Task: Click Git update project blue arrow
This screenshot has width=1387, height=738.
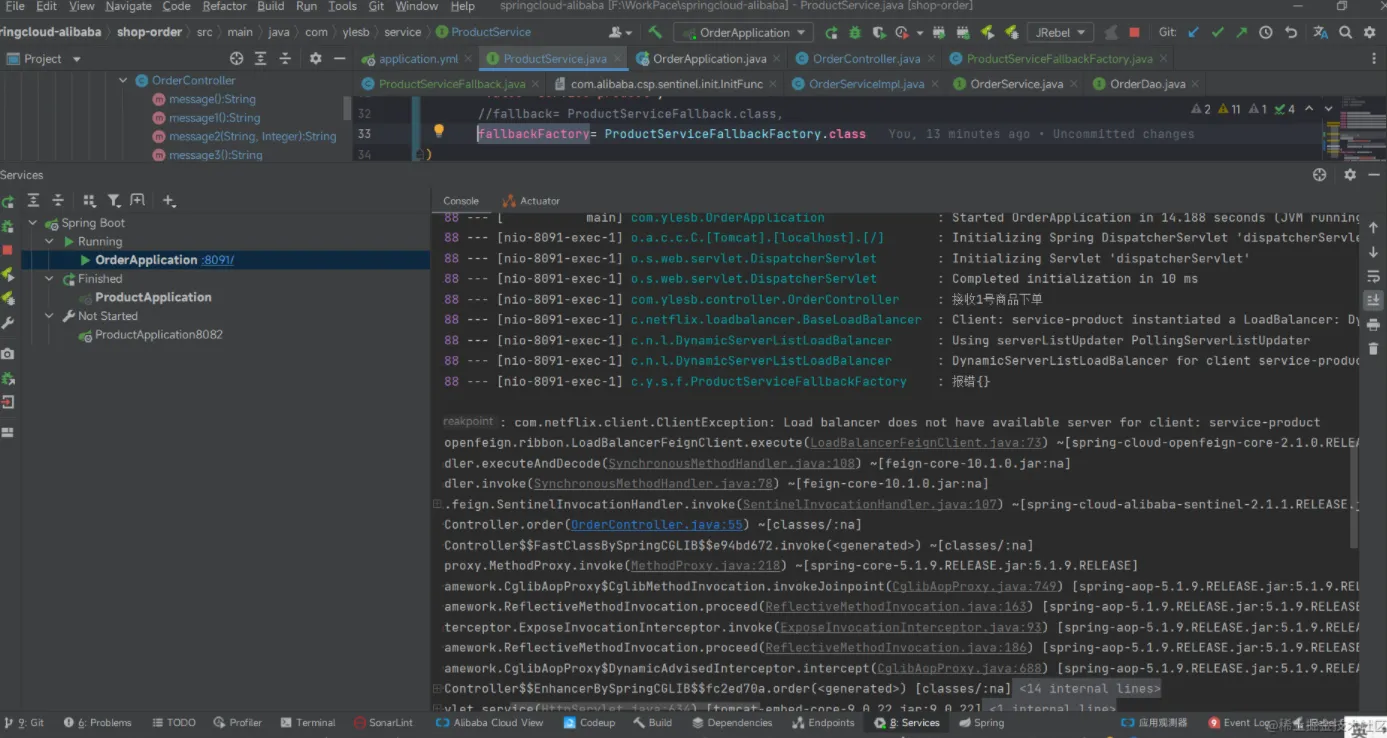Action: click(1193, 32)
